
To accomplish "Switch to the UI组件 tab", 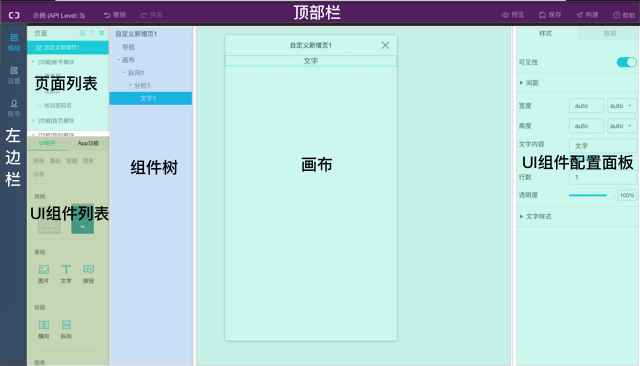I will (47, 143).
